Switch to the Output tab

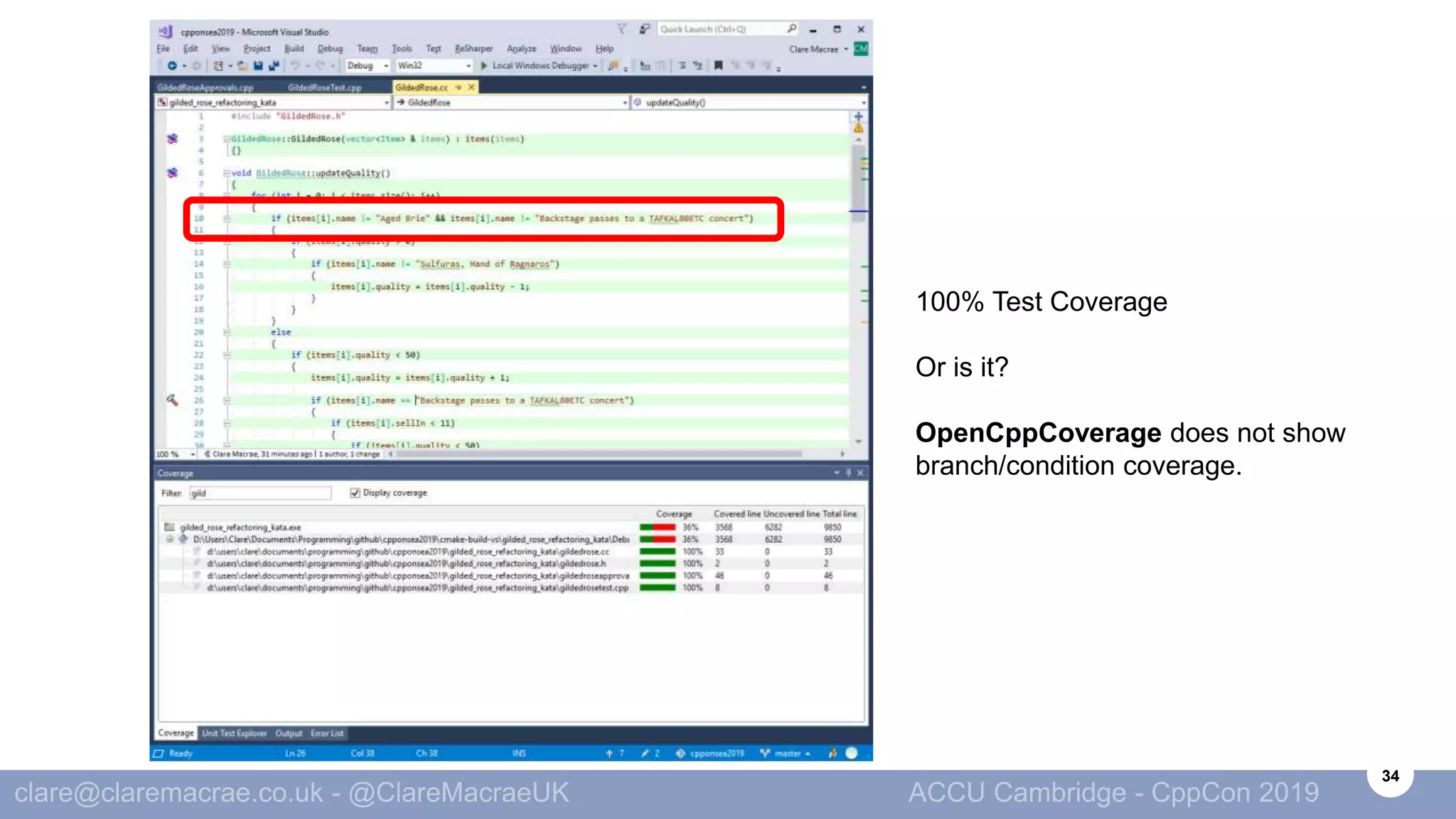click(x=289, y=733)
